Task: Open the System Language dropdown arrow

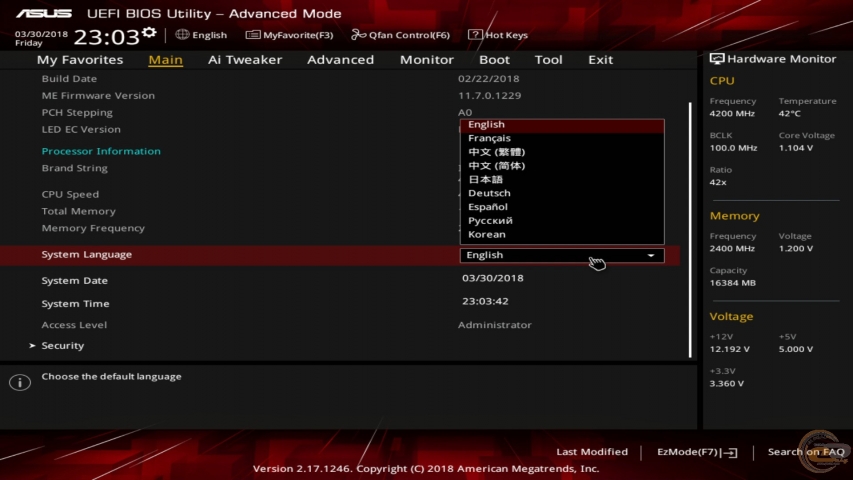Action: [x=651, y=255]
